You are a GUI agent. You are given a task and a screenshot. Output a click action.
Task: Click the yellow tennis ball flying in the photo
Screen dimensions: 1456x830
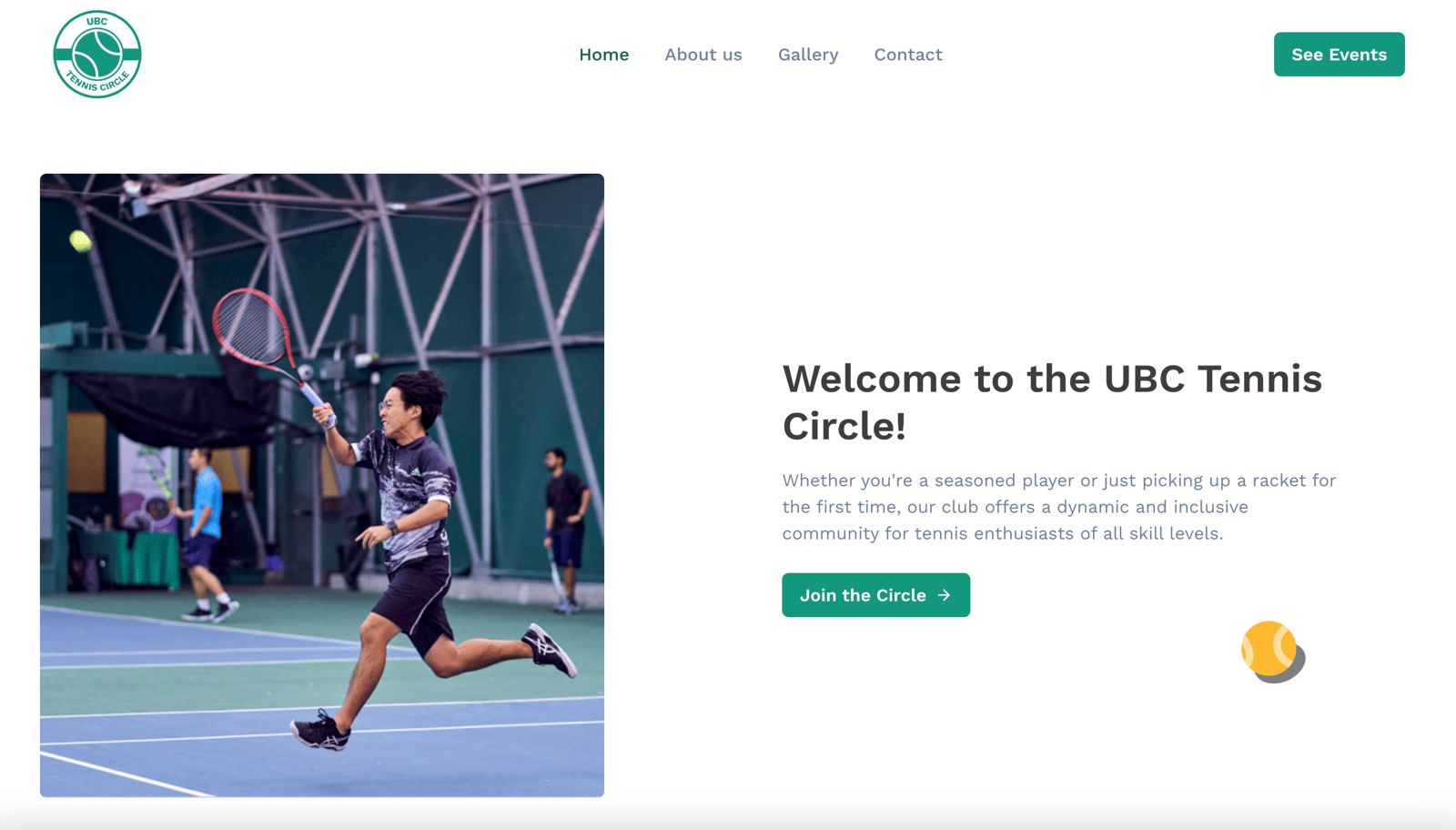click(x=80, y=241)
